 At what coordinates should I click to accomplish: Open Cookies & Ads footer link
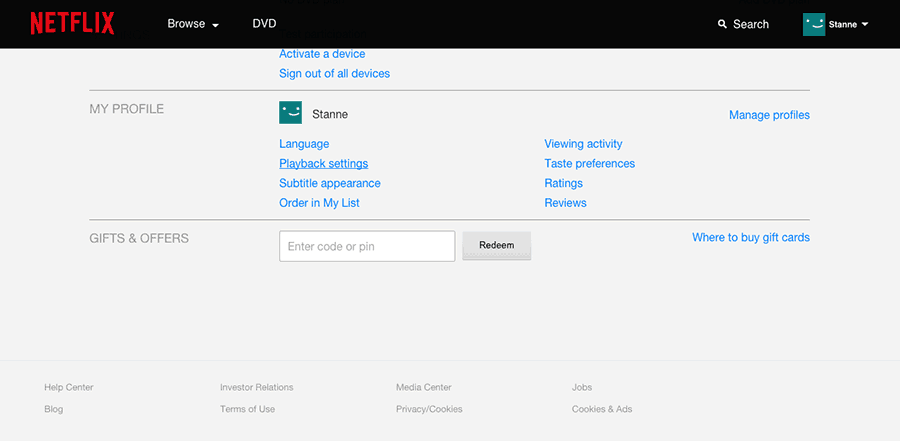[x=602, y=409]
